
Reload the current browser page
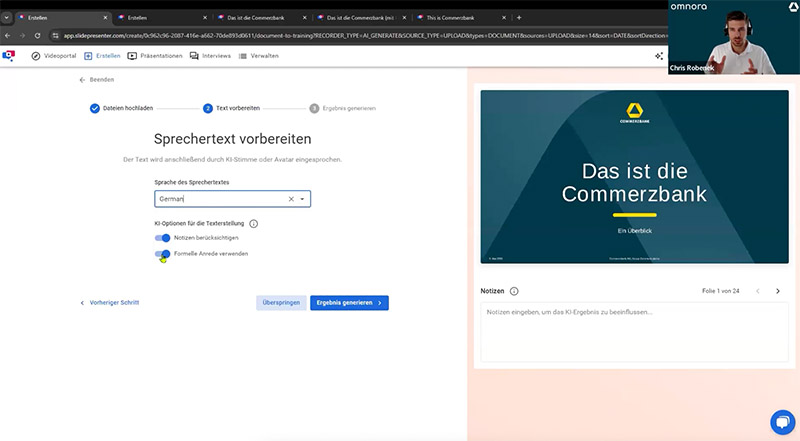(37, 36)
